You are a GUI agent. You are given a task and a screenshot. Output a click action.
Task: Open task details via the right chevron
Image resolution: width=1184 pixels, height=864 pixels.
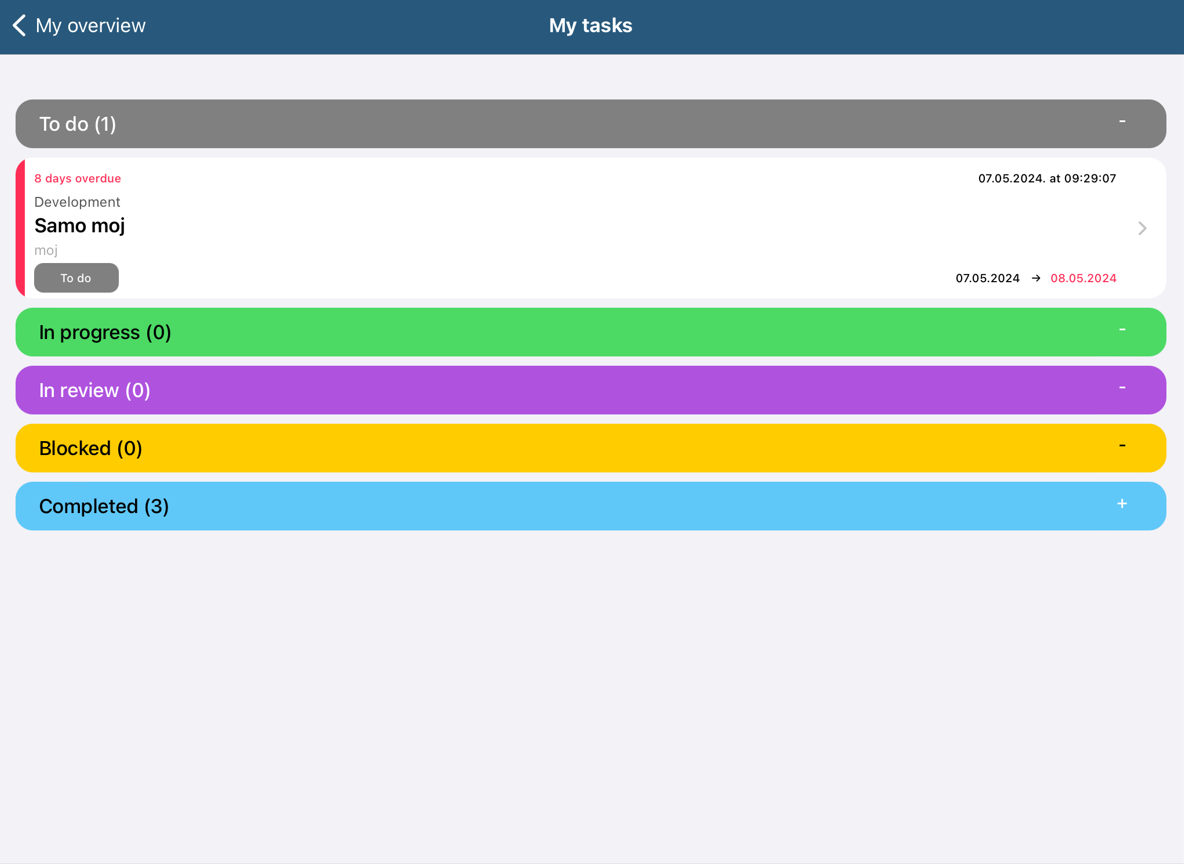pyautogui.click(x=1142, y=228)
